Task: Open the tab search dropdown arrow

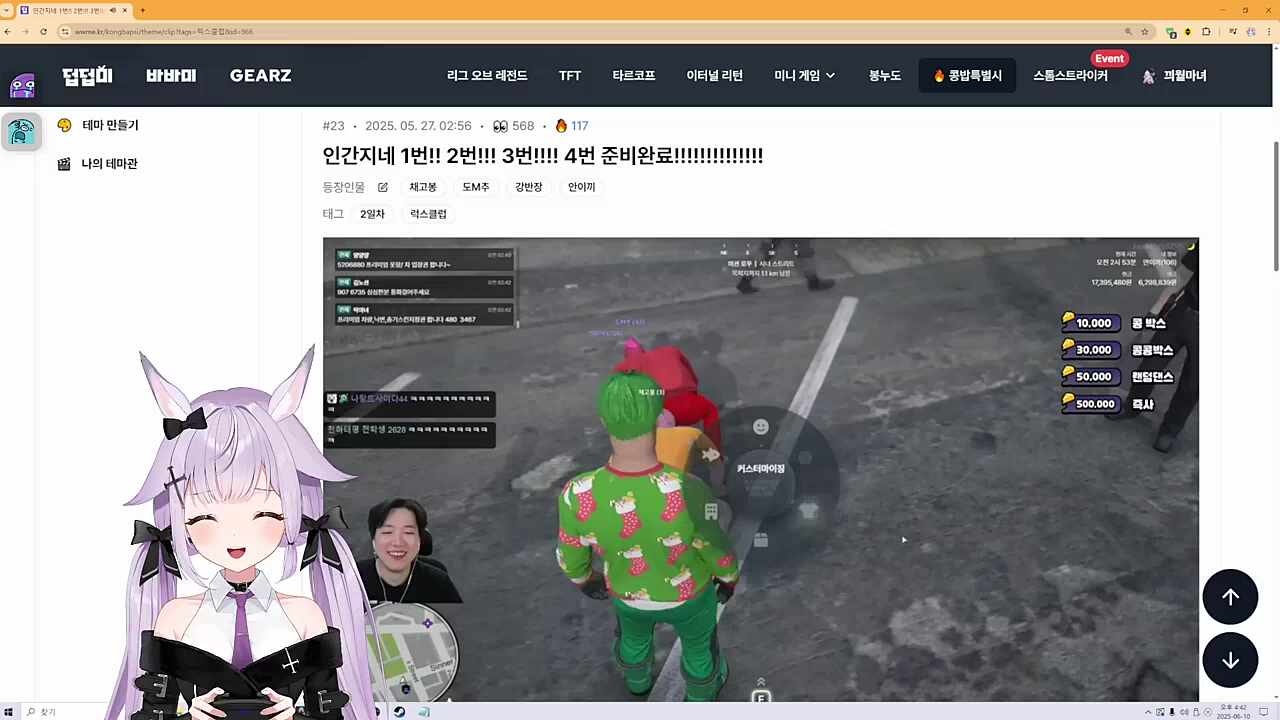Action: point(8,10)
